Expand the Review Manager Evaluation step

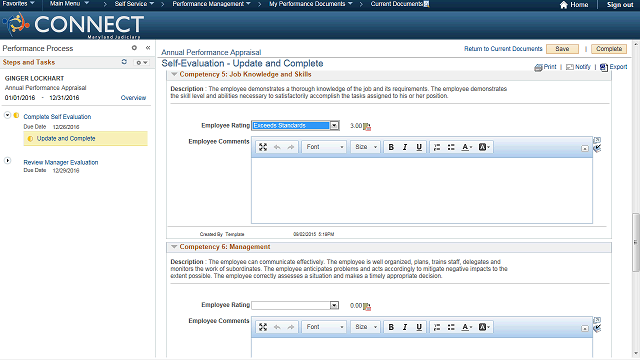pos(7,160)
